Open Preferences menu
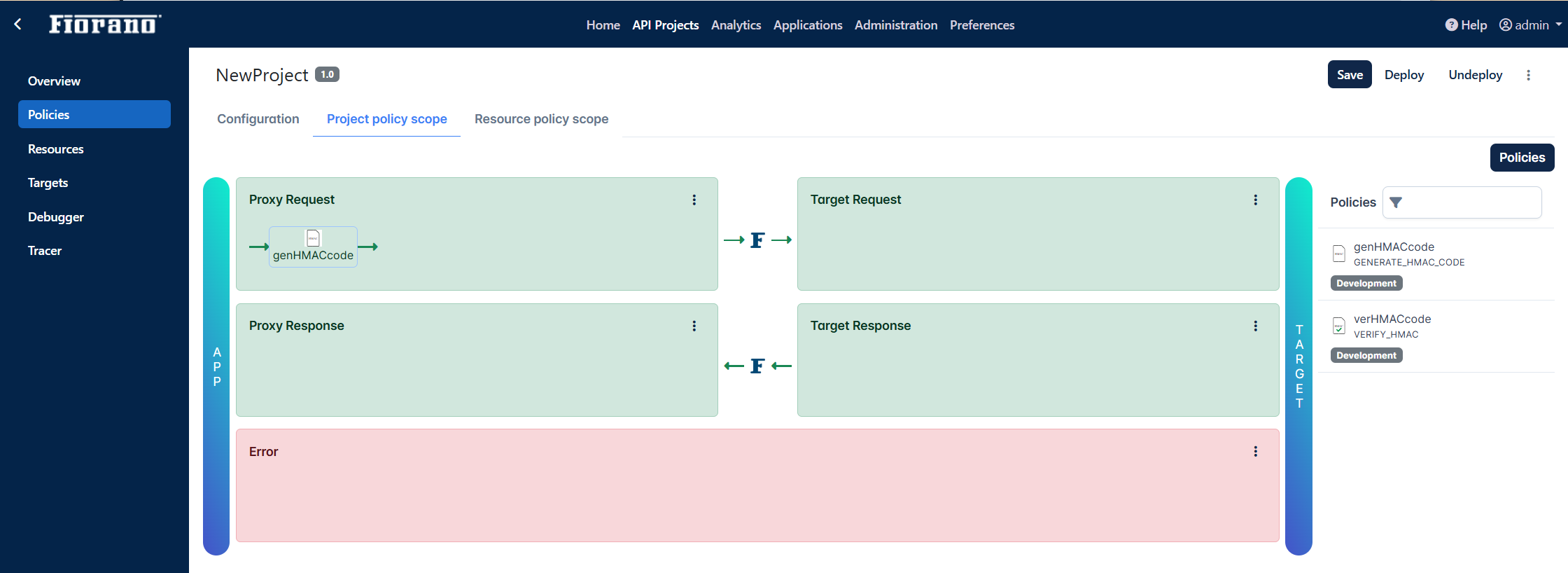 tap(982, 25)
